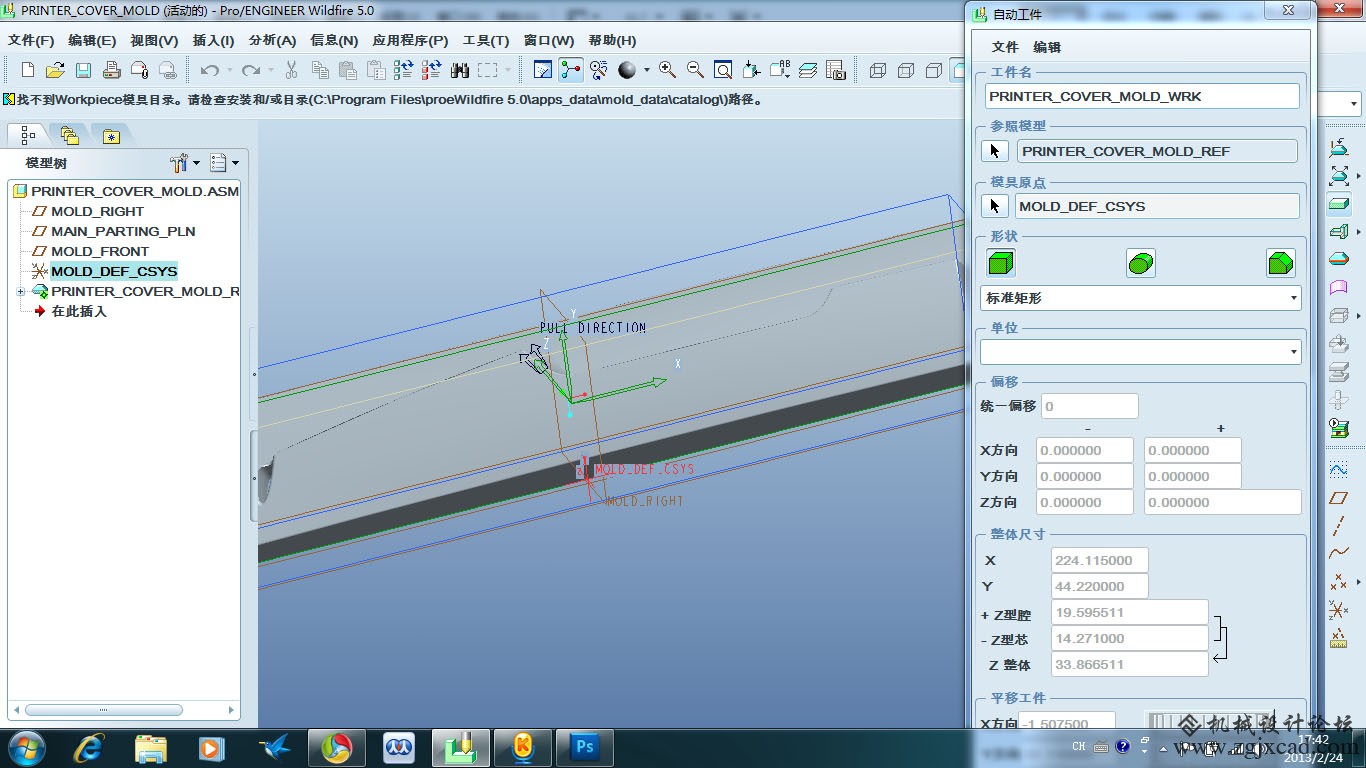Viewport: 1366px width, 768px height.
Task: Open the model tree show dropdown arrow
Action: point(235,163)
